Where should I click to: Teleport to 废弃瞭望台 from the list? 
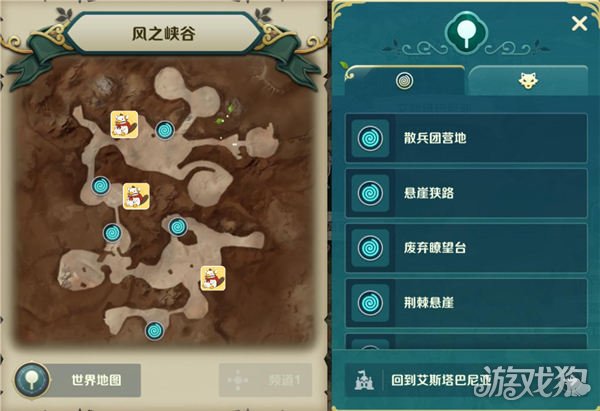click(466, 248)
